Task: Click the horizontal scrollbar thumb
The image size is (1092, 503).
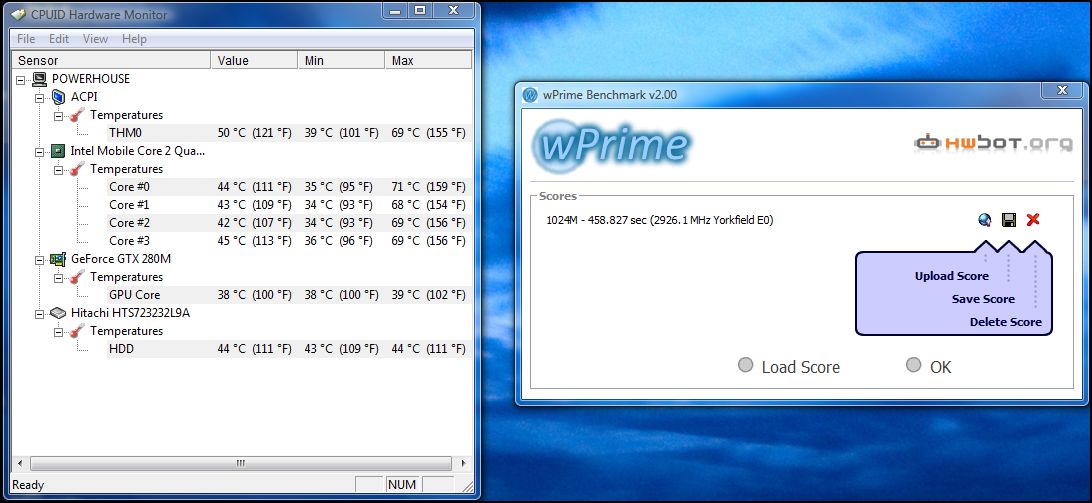Action: [x=241, y=463]
